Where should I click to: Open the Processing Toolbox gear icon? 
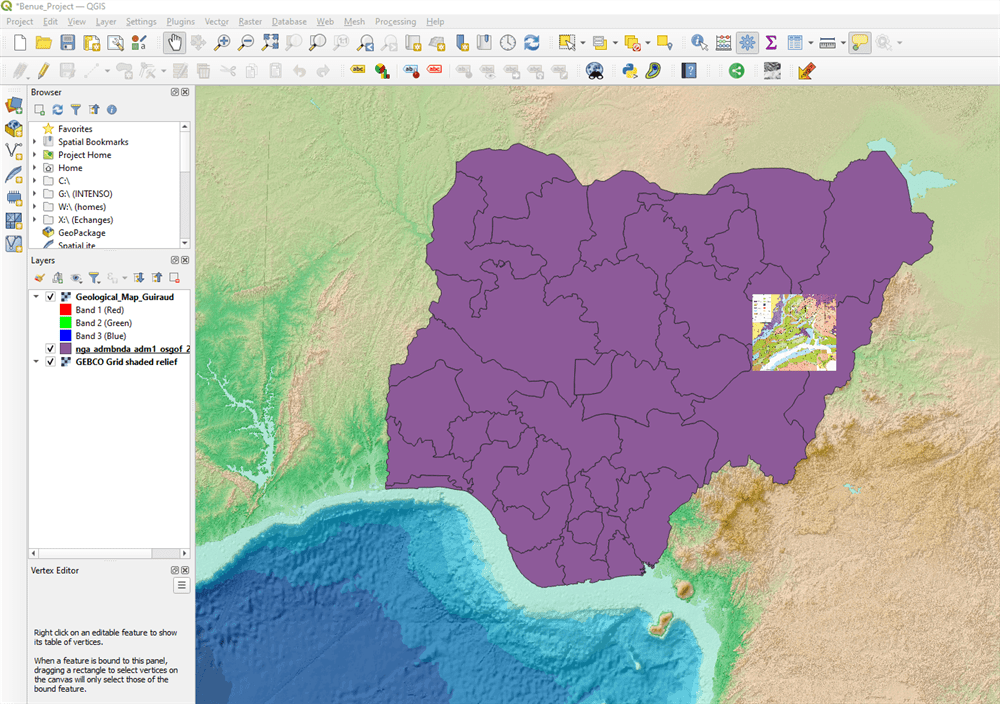pyautogui.click(x=747, y=42)
